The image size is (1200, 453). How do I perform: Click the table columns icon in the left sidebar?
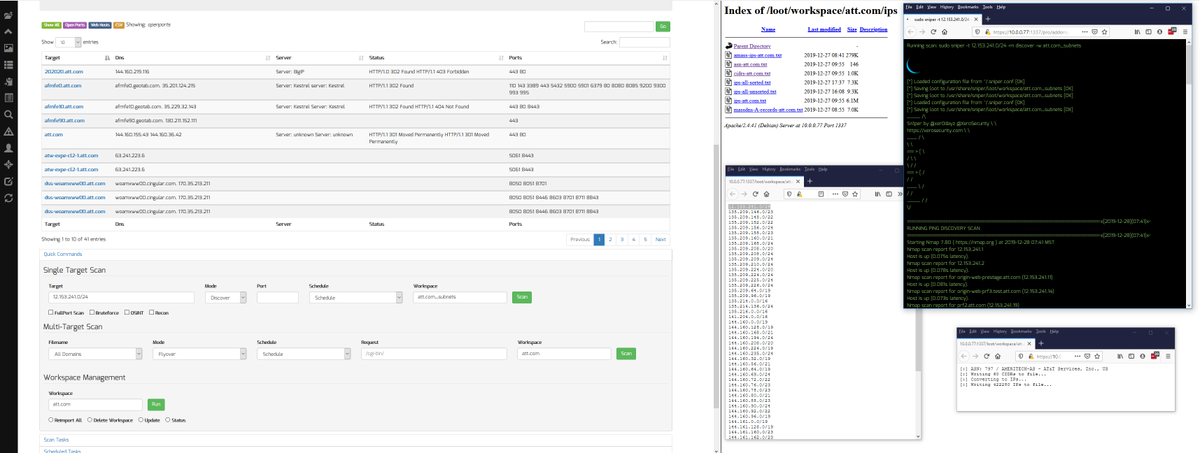point(8,98)
